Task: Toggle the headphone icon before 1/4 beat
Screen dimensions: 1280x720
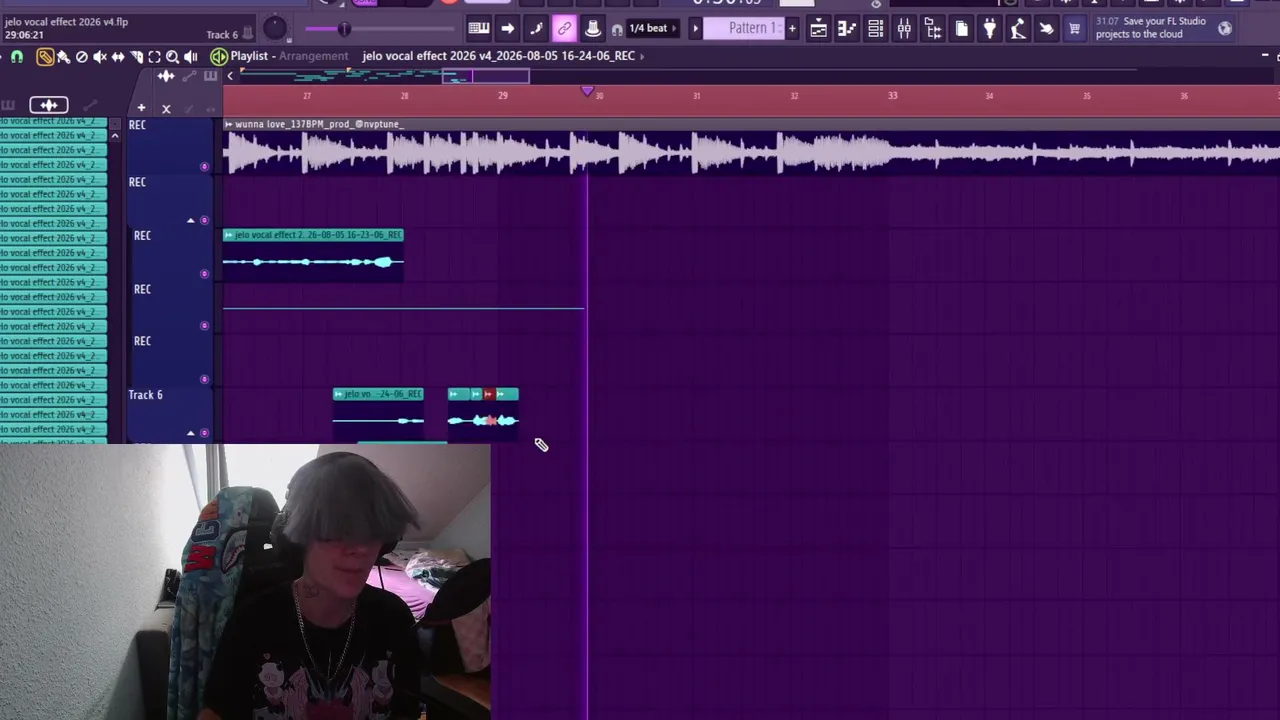Action: (617, 29)
